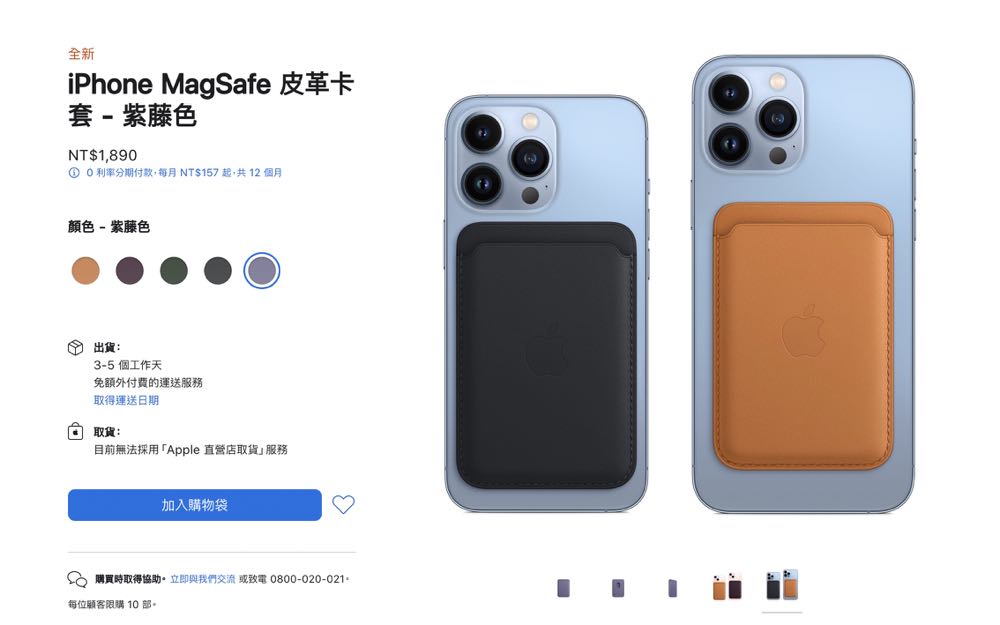
Task: Add item with 加入購物袋 button
Action: (195, 505)
